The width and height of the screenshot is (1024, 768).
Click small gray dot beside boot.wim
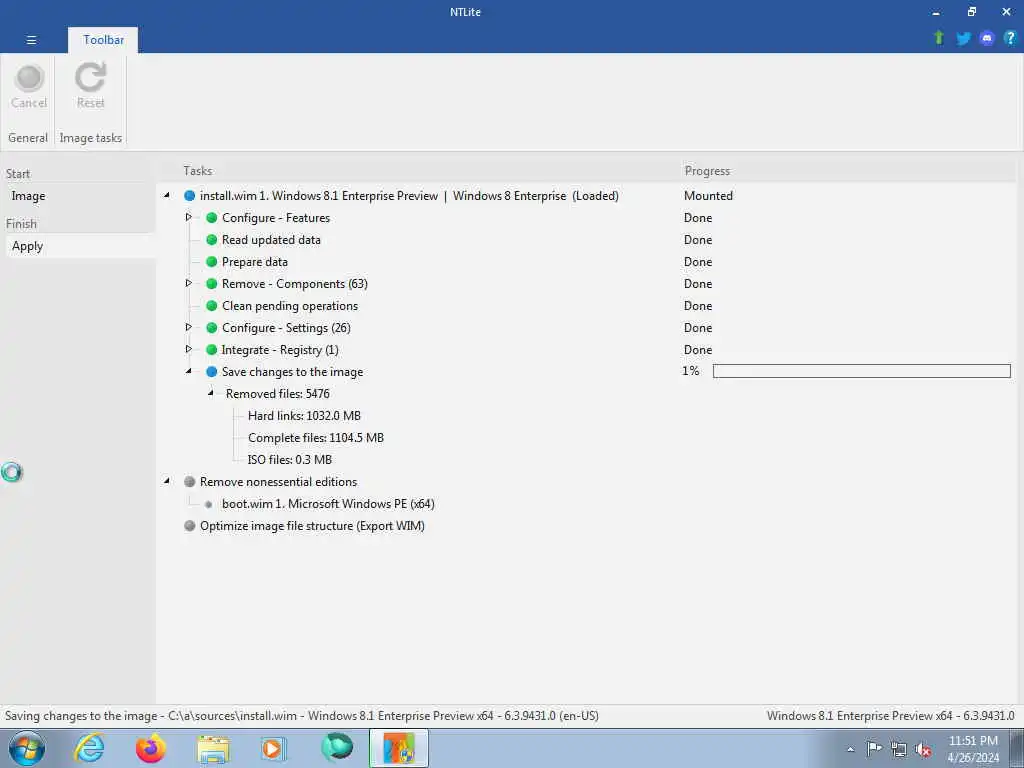pos(208,504)
